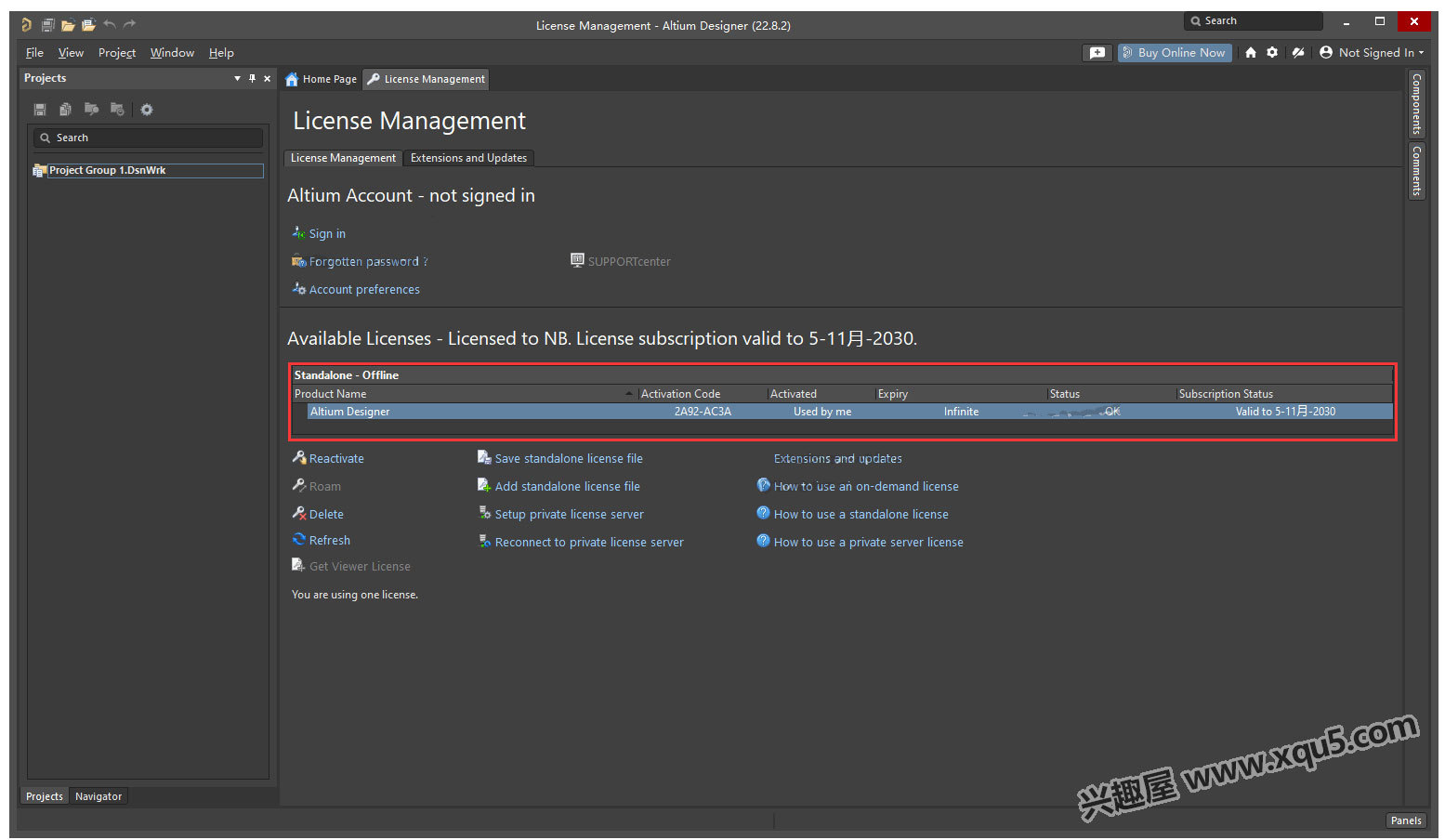This screenshot has width=1445, height=840.
Task: Open the Comments side panel tab
Action: tap(1416, 170)
